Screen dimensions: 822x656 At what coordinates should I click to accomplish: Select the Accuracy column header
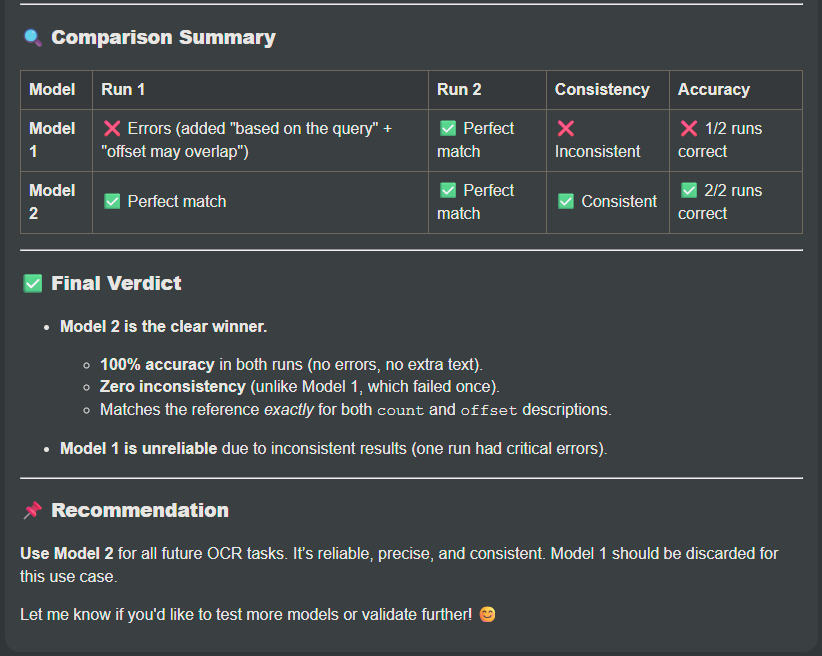[x=713, y=90]
